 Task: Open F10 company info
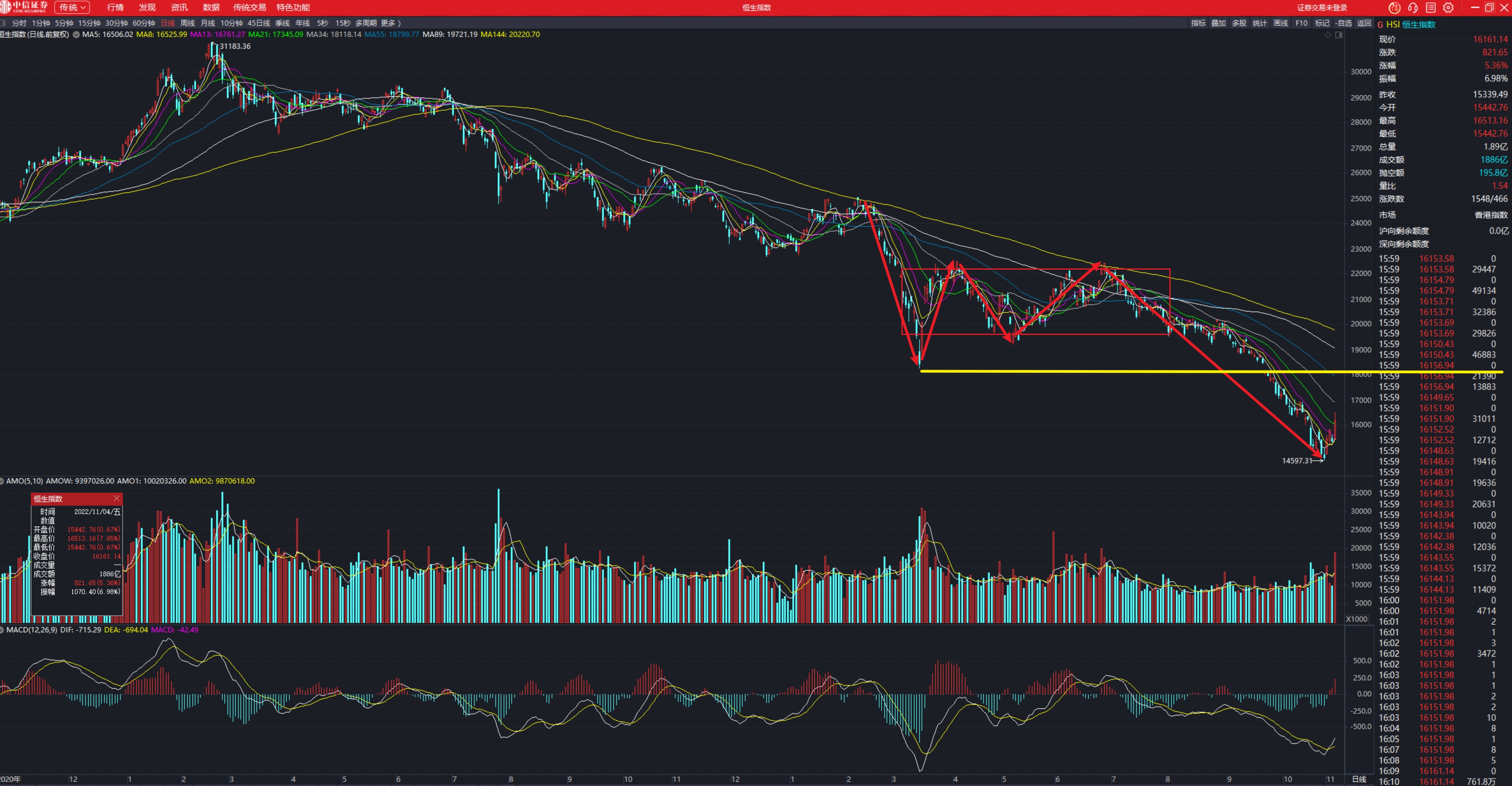[x=1301, y=23]
